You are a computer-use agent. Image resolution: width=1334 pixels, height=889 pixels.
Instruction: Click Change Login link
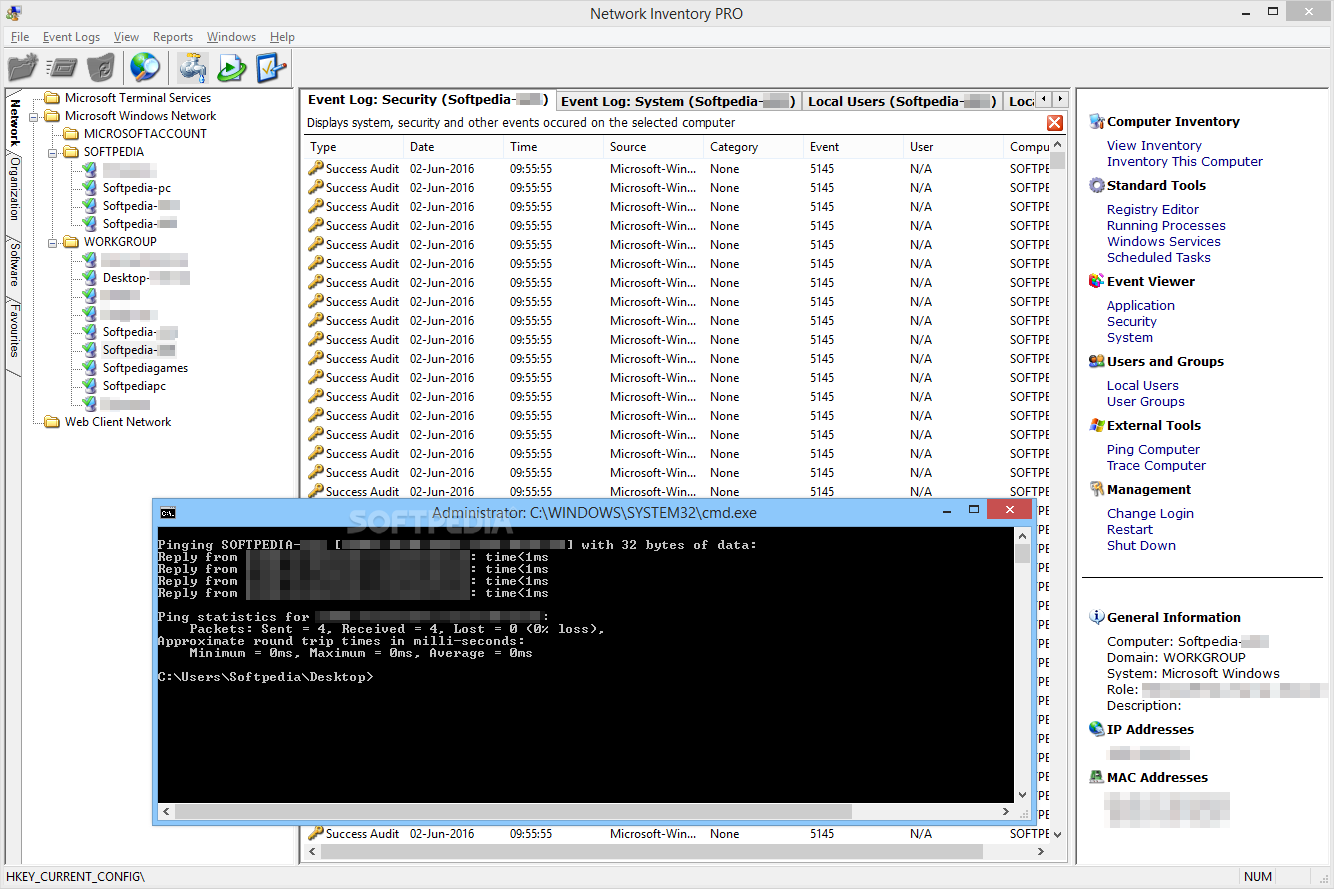(1150, 513)
